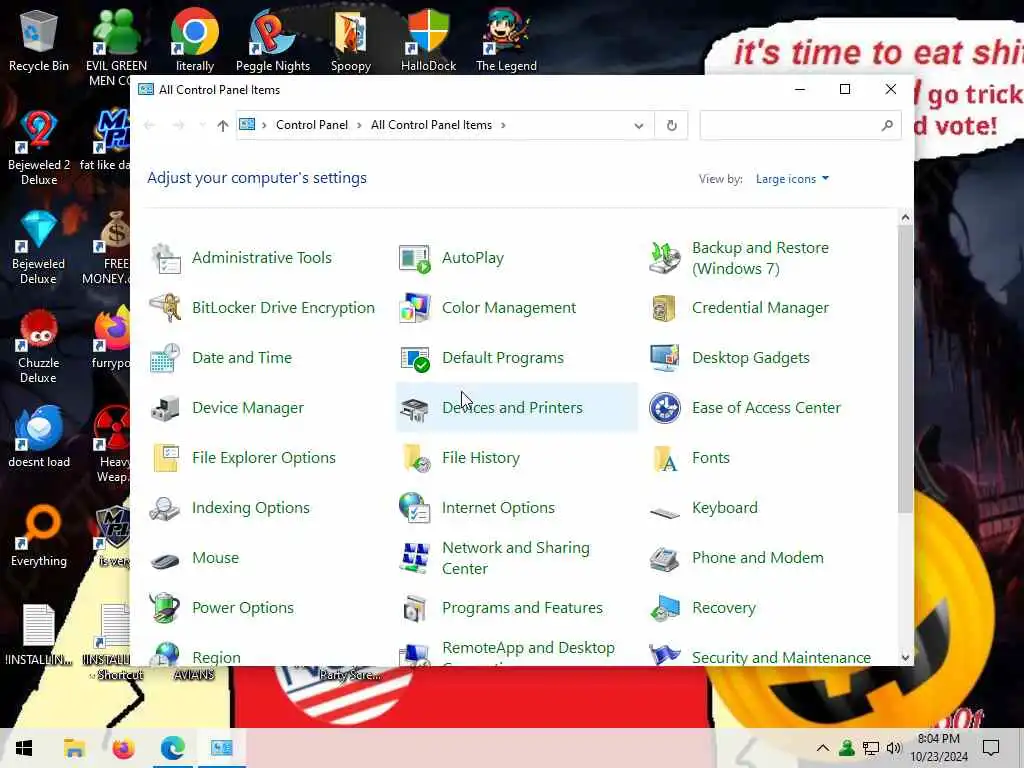The image size is (1024, 768).
Task: Show hidden system tray icons
Action: point(823,748)
